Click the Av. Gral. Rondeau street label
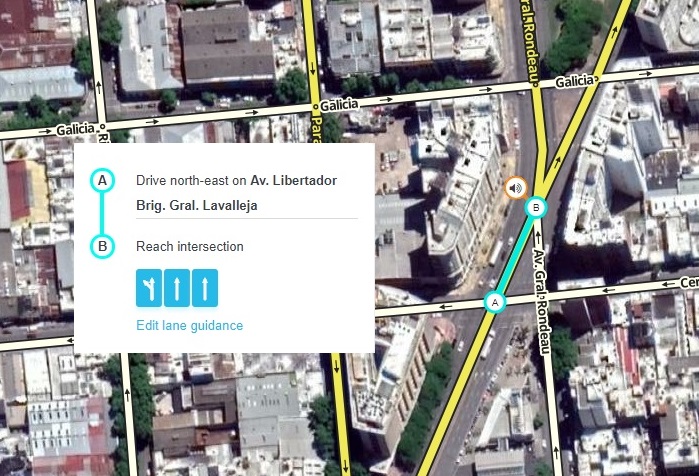The image size is (699, 476). [542, 302]
